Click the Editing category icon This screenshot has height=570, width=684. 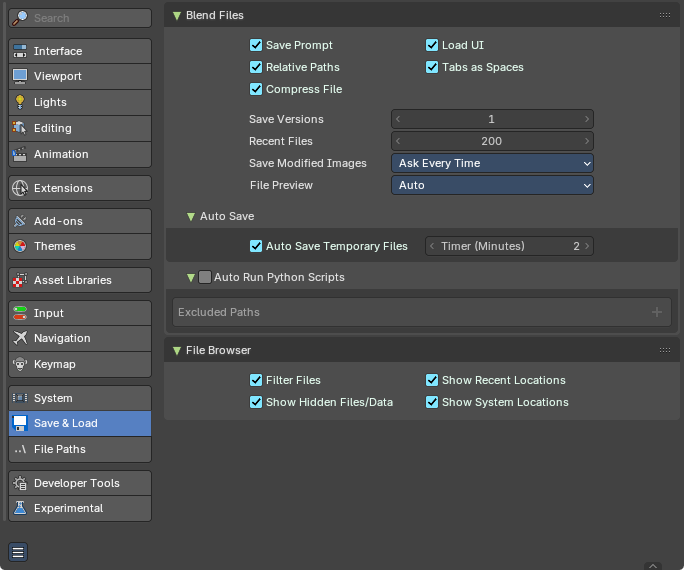pyautogui.click(x=20, y=128)
